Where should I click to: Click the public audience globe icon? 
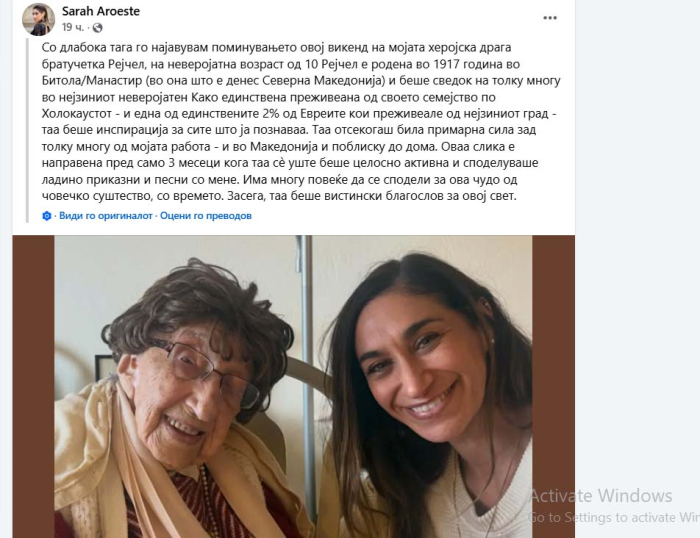pyautogui.click(x=97, y=28)
